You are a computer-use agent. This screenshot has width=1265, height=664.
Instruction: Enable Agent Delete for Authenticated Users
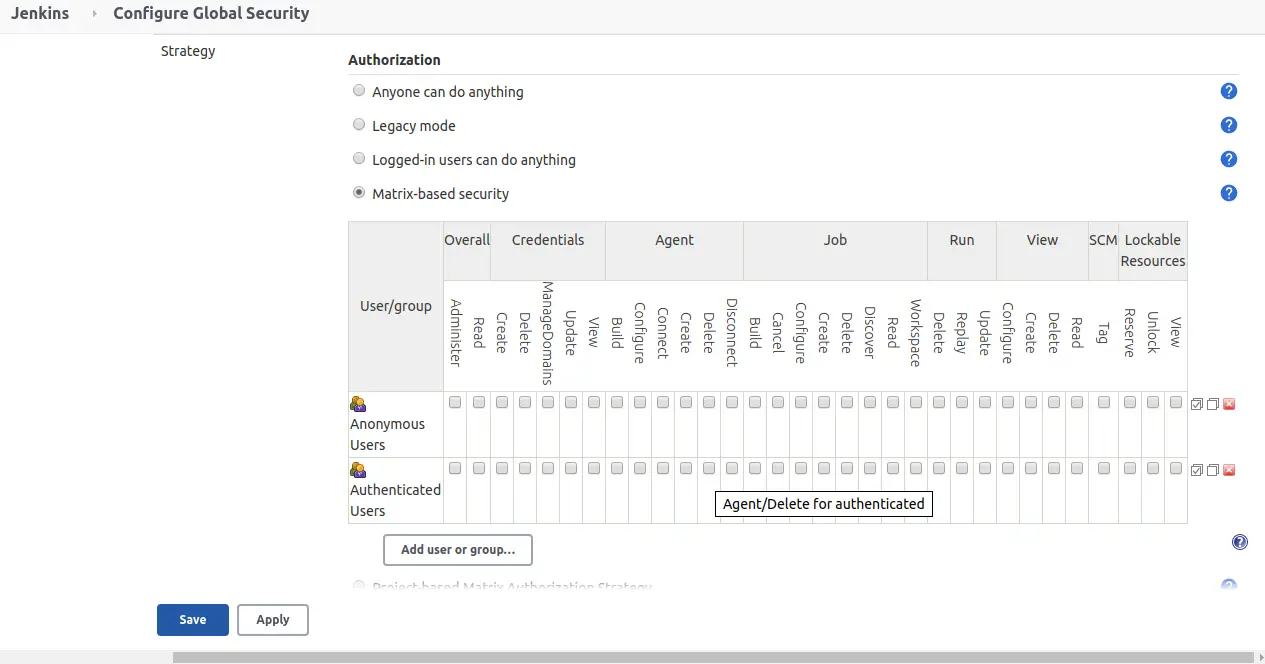click(x=709, y=468)
